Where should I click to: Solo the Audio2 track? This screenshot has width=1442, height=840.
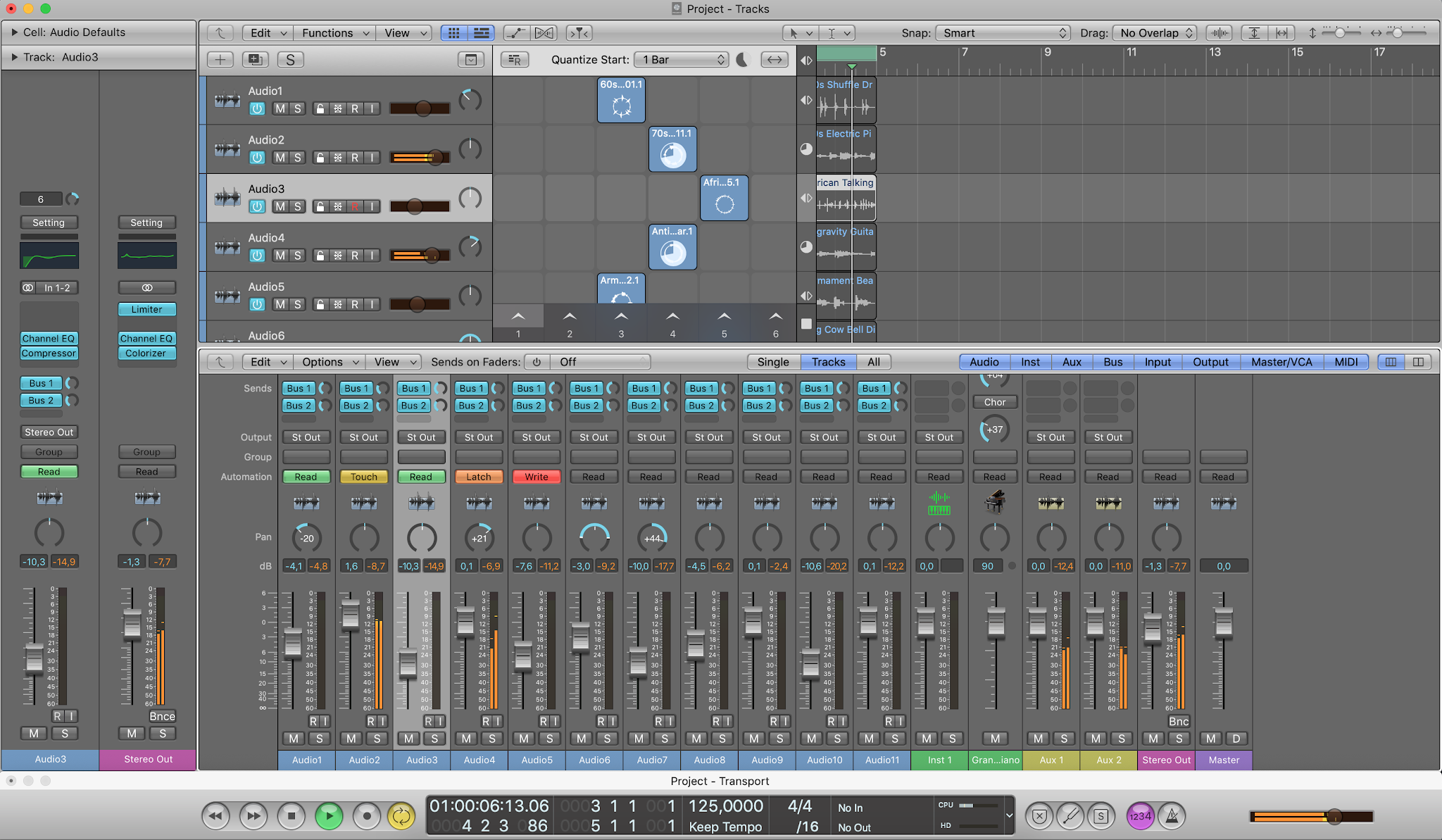tap(297, 158)
